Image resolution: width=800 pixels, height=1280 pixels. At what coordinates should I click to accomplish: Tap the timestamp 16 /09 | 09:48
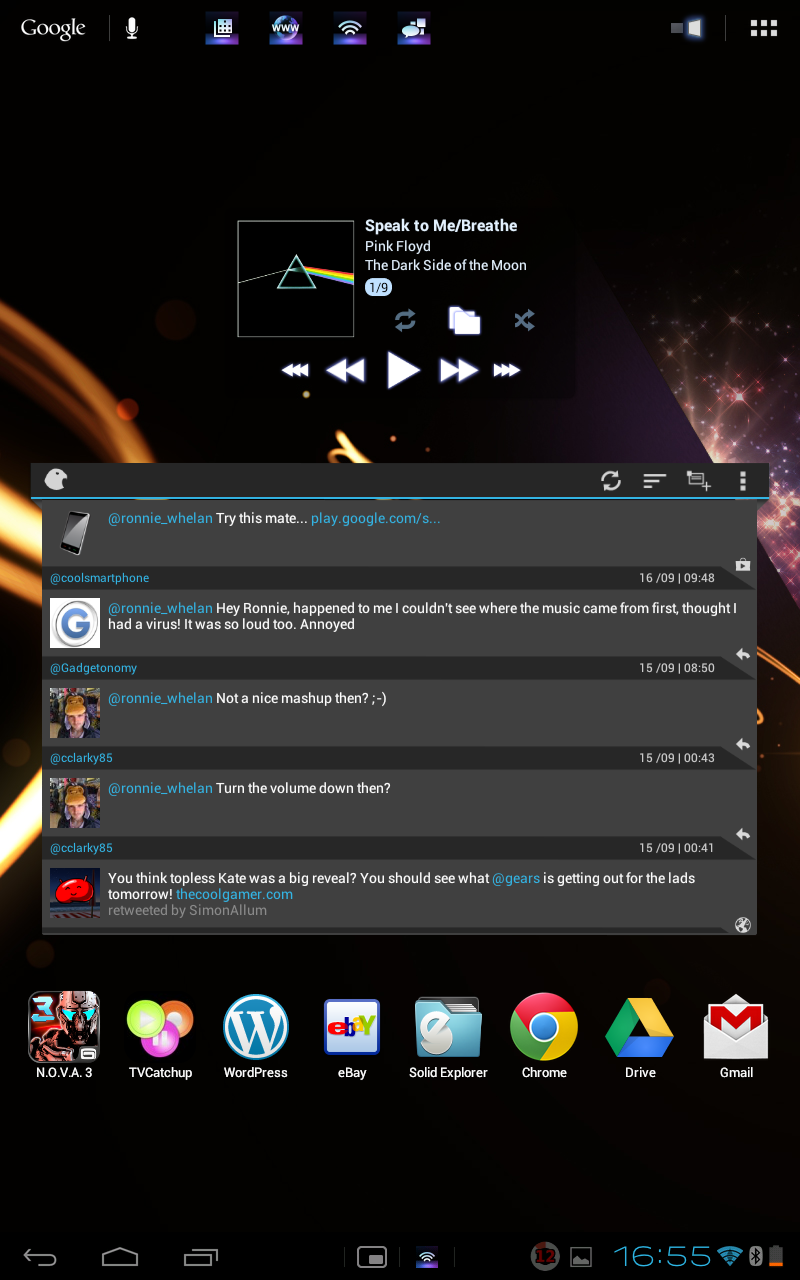[677, 578]
